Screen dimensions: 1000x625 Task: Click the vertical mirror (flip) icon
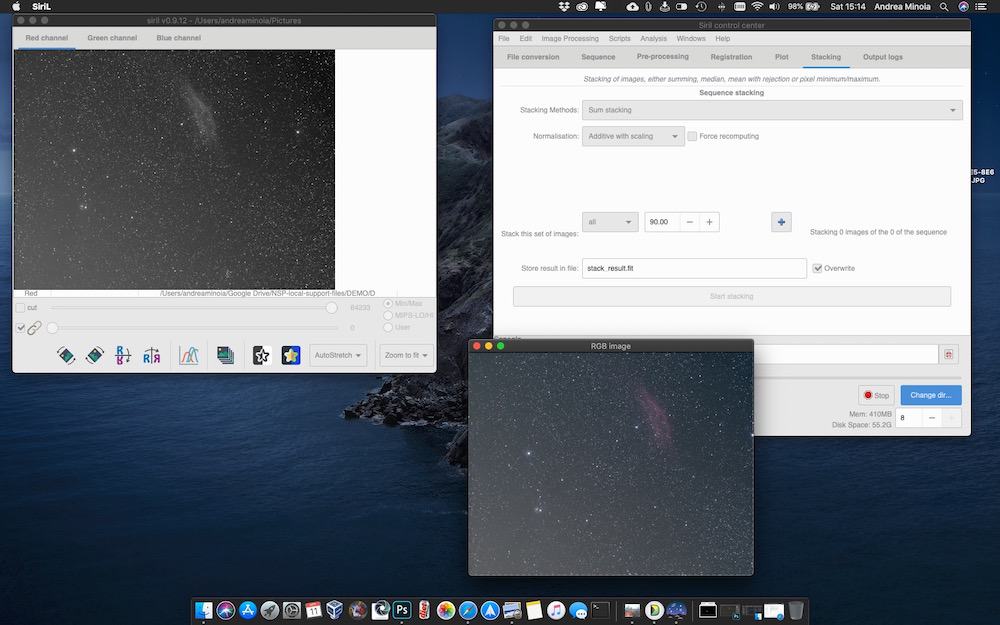123,355
